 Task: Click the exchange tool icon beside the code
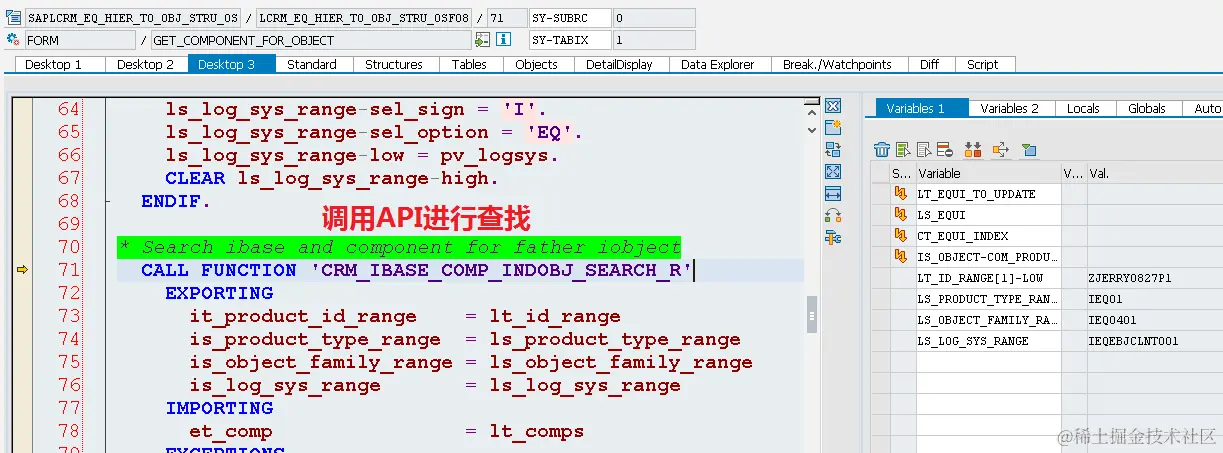click(x=832, y=149)
